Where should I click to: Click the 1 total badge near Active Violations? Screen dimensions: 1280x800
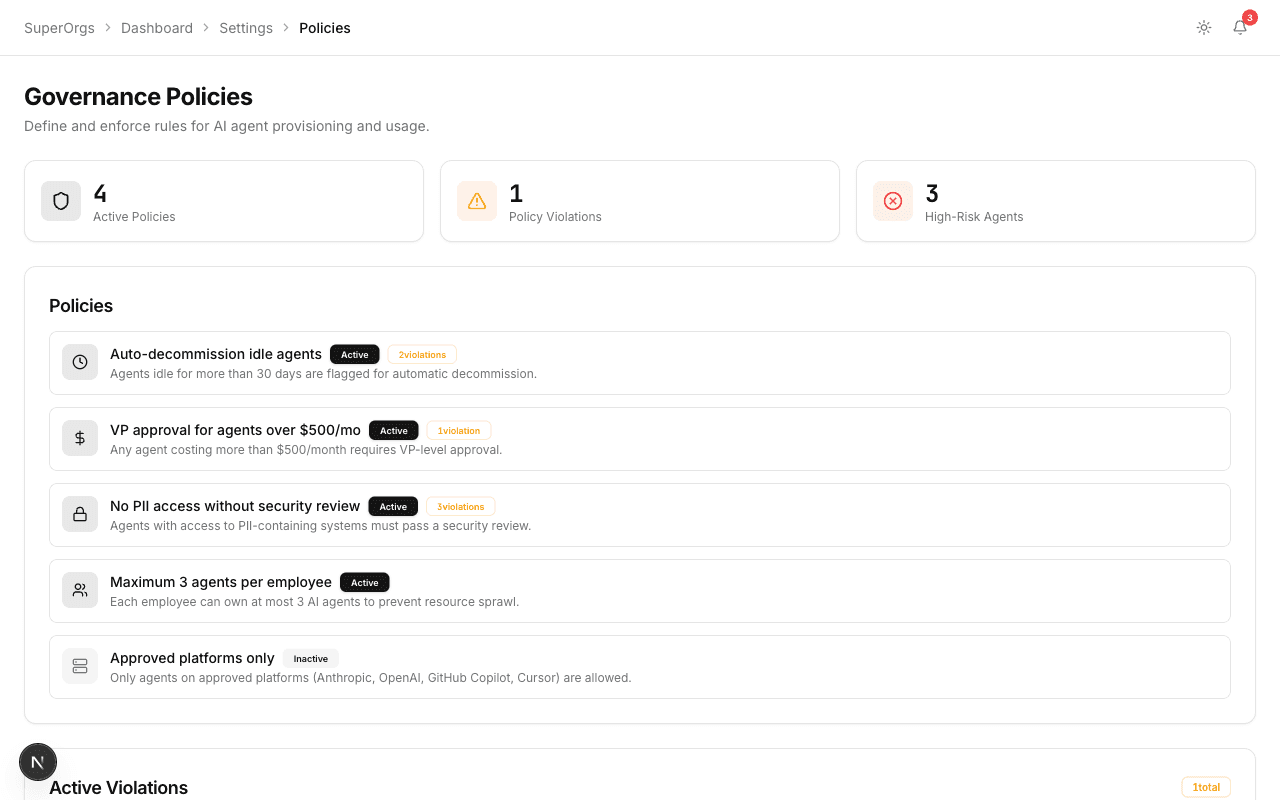[x=1206, y=787]
